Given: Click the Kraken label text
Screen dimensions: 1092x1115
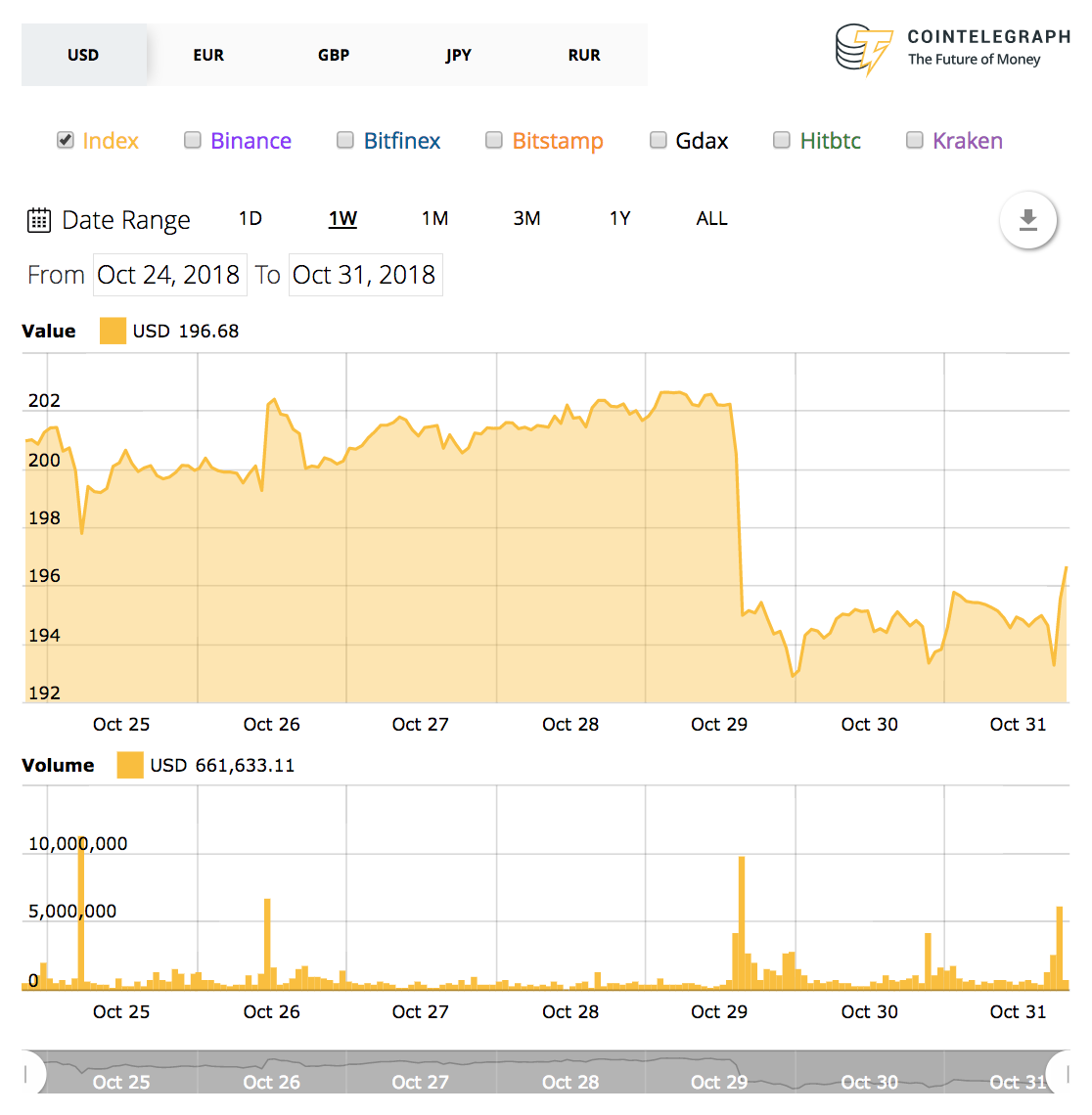Looking at the screenshot, I should point(968,141).
